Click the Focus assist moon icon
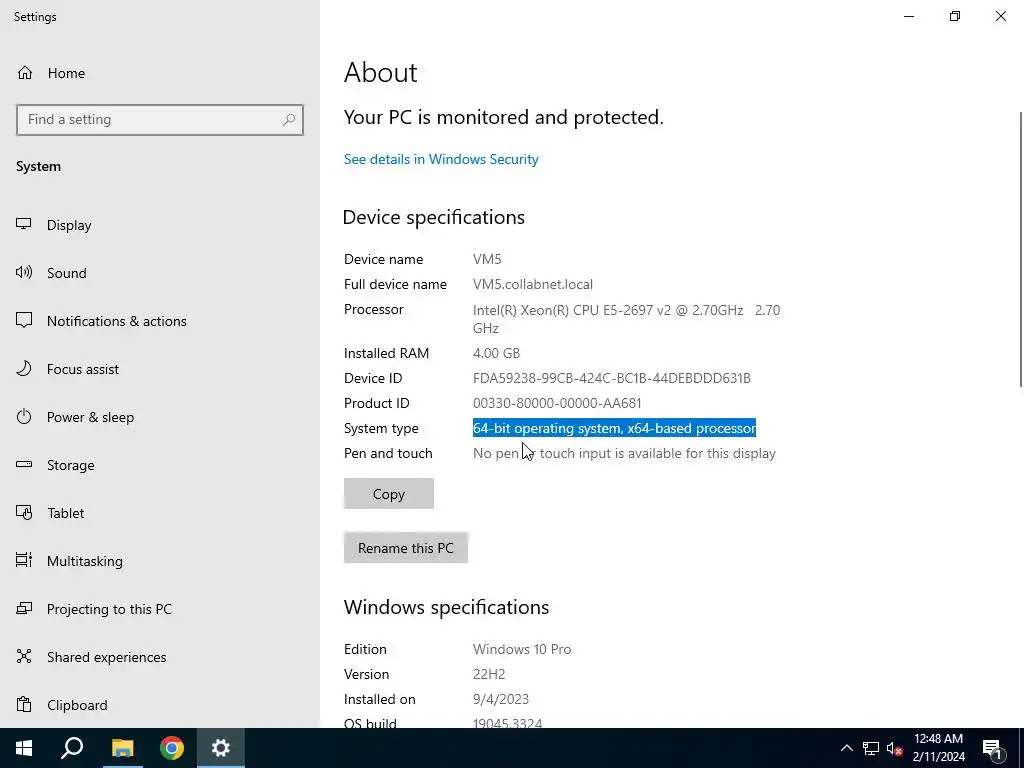Image resolution: width=1024 pixels, height=768 pixels. coord(24,368)
